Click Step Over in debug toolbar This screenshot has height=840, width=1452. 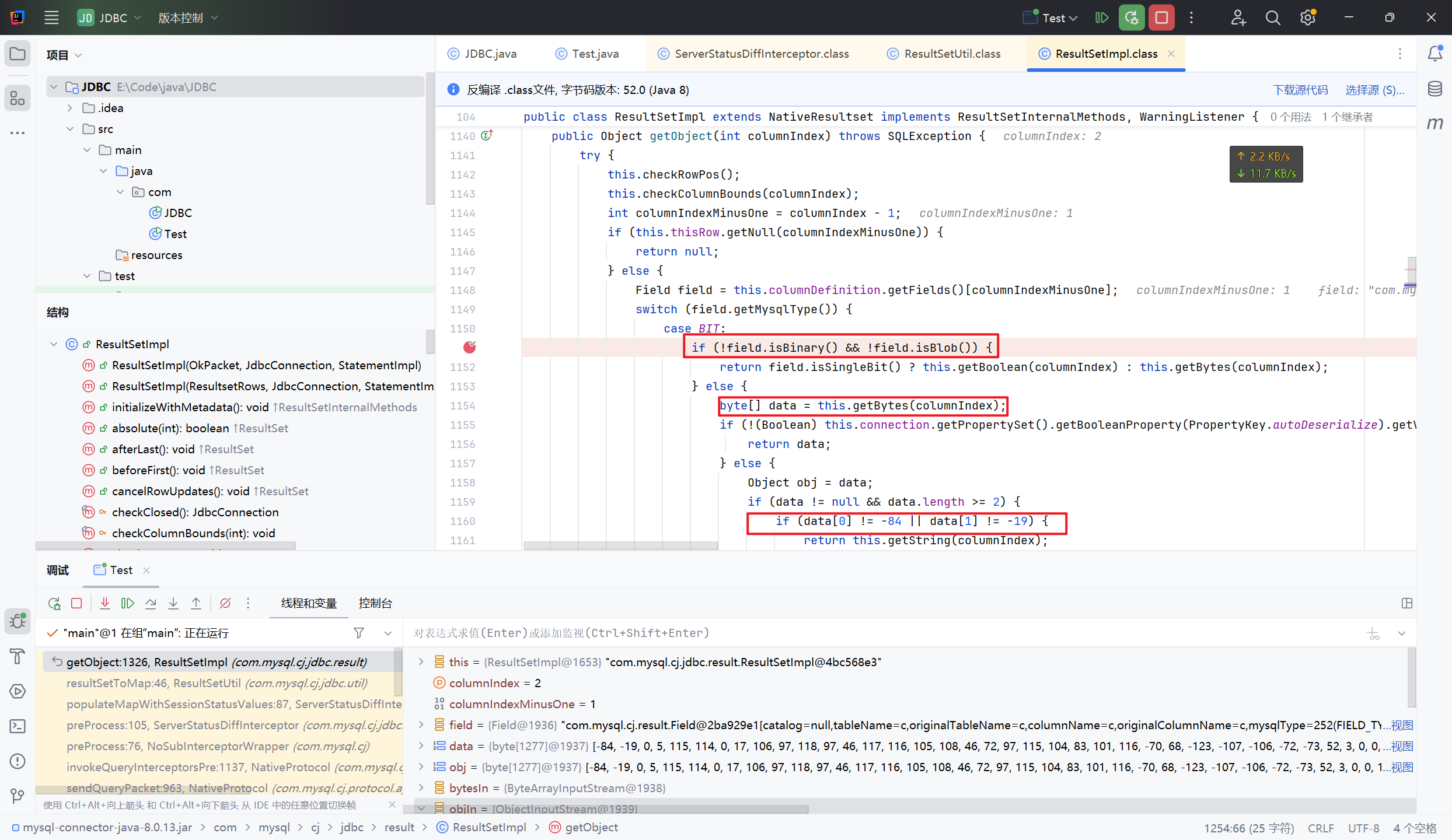[x=151, y=603]
